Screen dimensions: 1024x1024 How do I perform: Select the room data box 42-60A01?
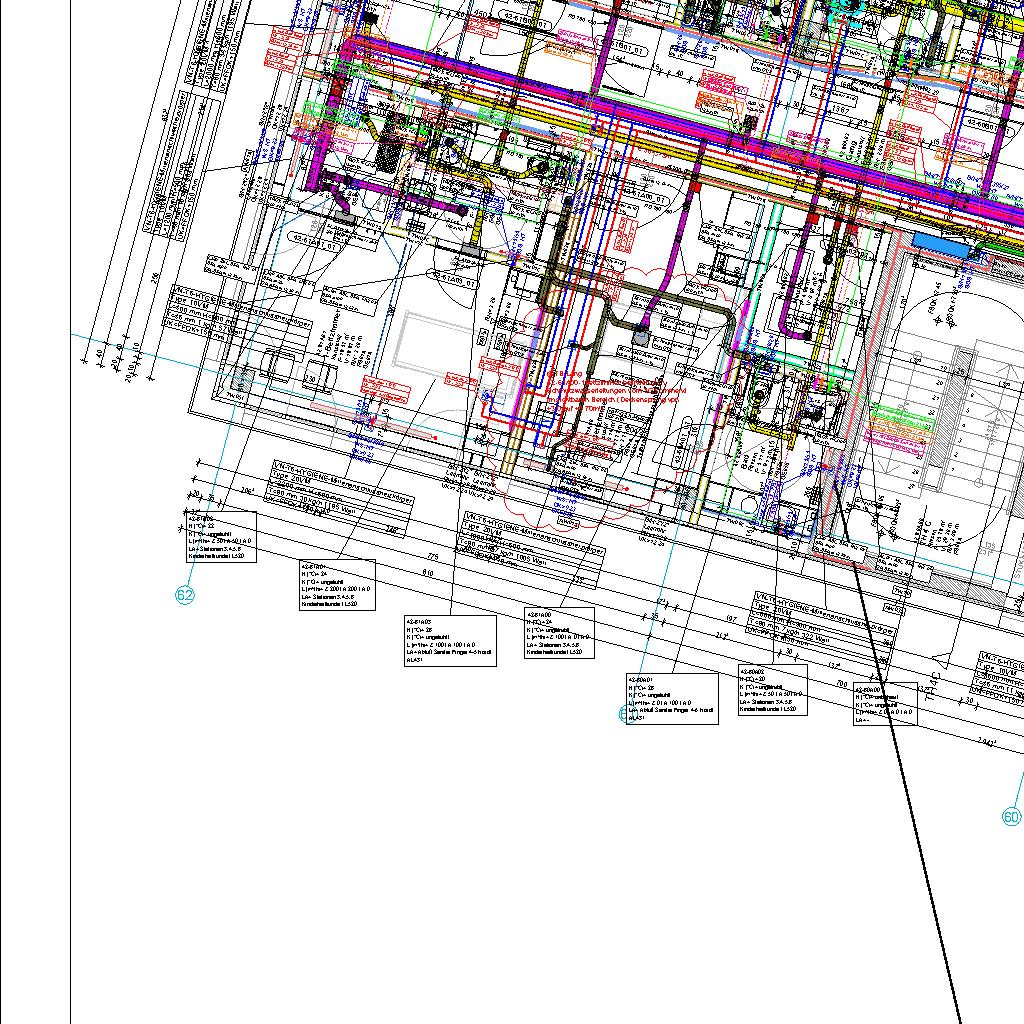click(x=671, y=699)
